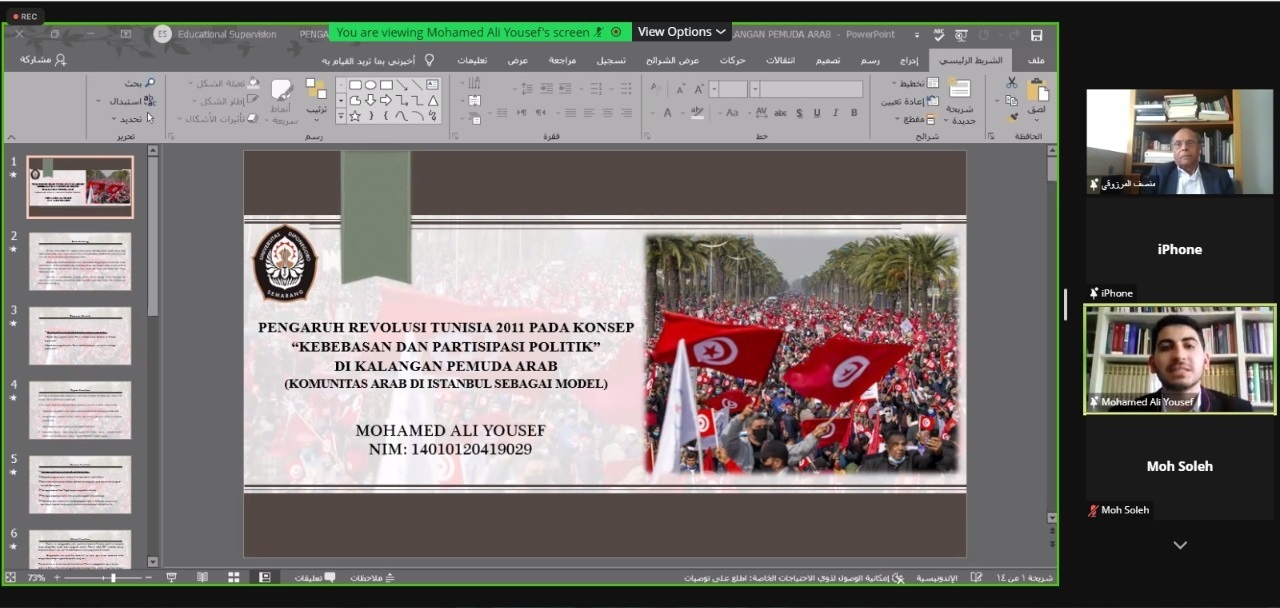Open the Insert (إدراج) ribbon tab
The image size is (1280, 608).
[x=908, y=60]
